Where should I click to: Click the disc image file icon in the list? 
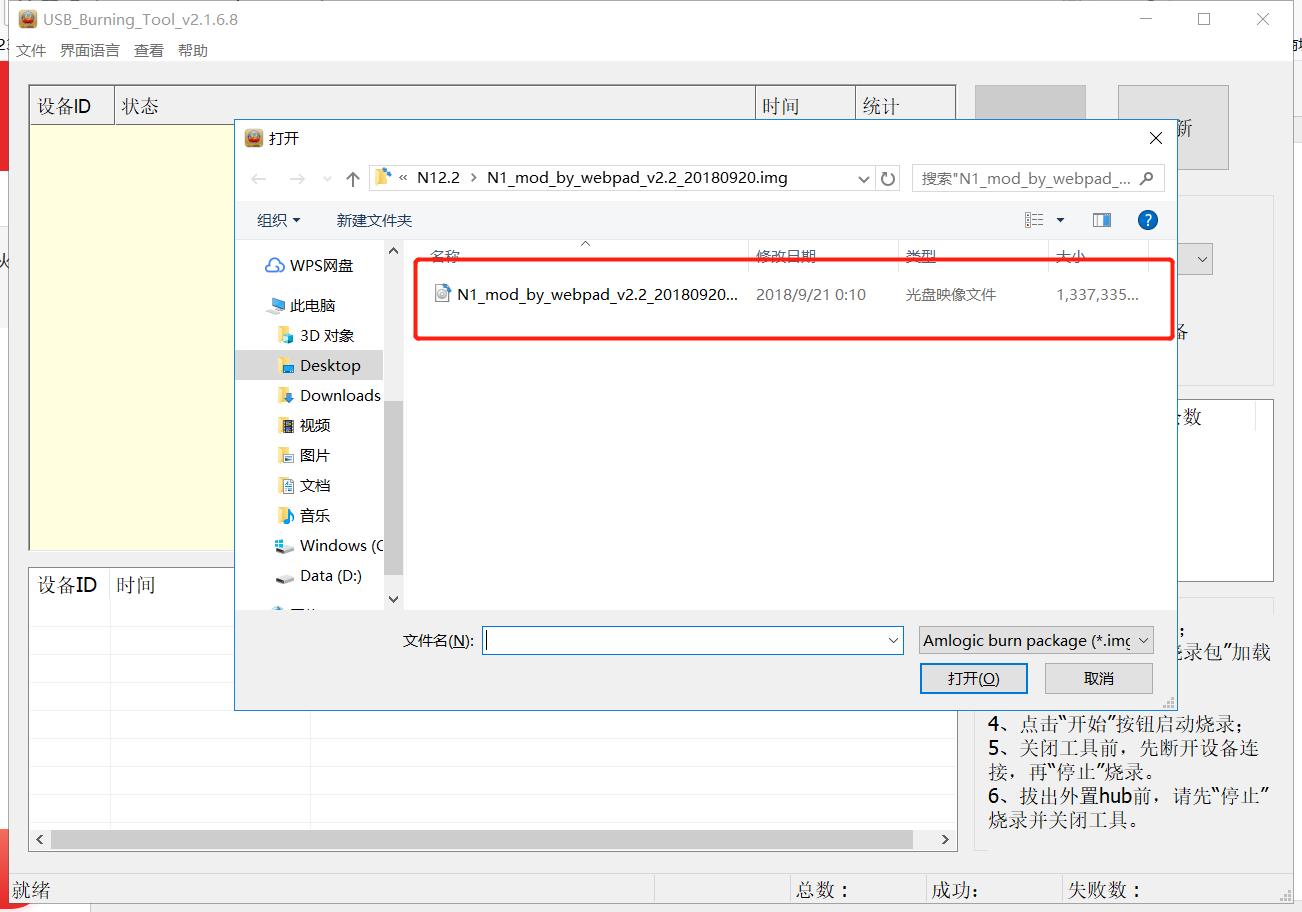coord(443,293)
